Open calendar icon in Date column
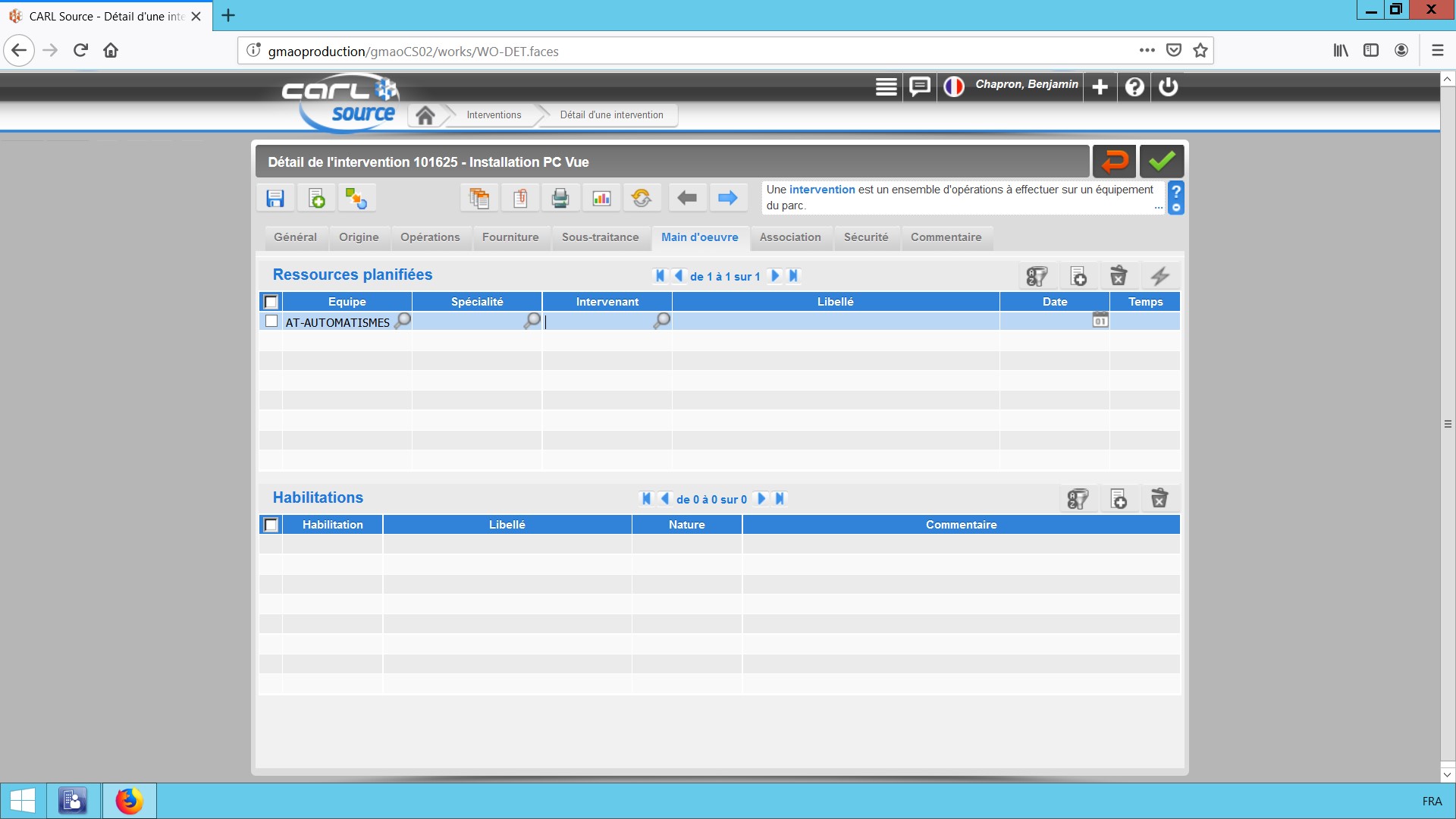 pyautogui.click(x=1100, y=321)
